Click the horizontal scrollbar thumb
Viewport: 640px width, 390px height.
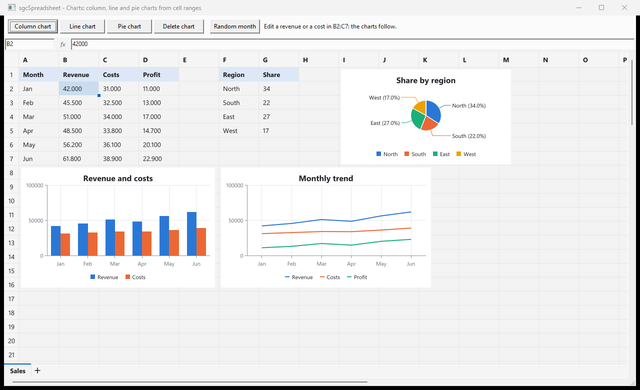190,382
